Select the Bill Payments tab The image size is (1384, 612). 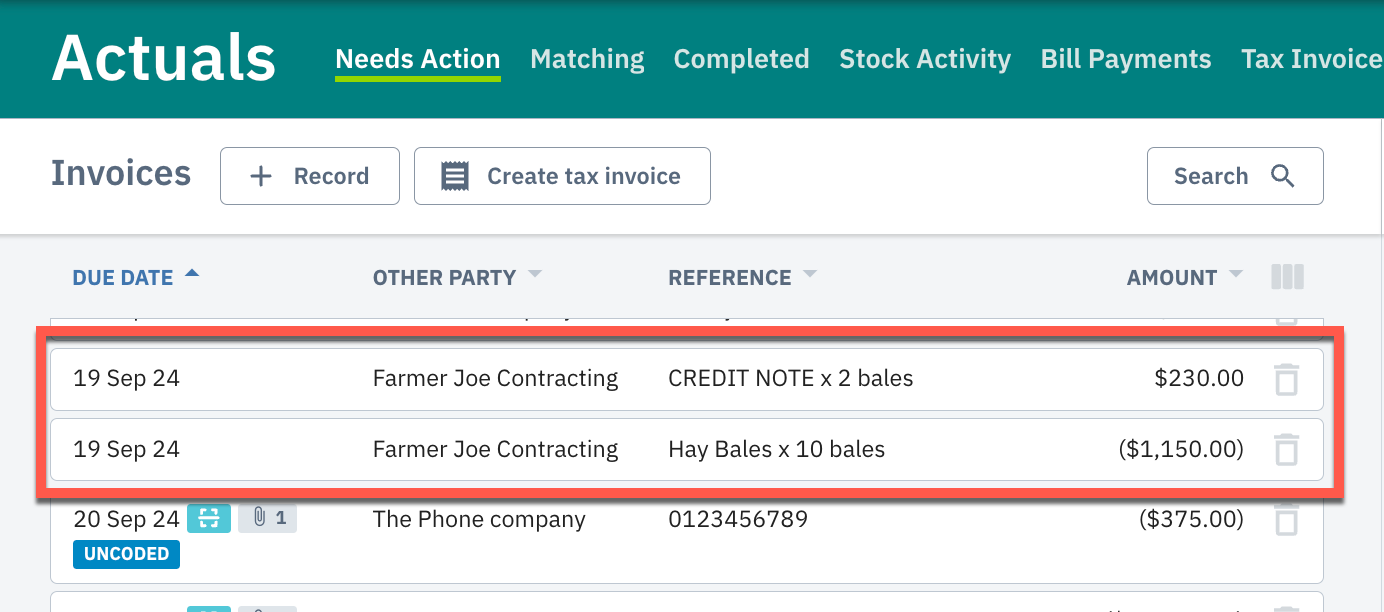1126,59
